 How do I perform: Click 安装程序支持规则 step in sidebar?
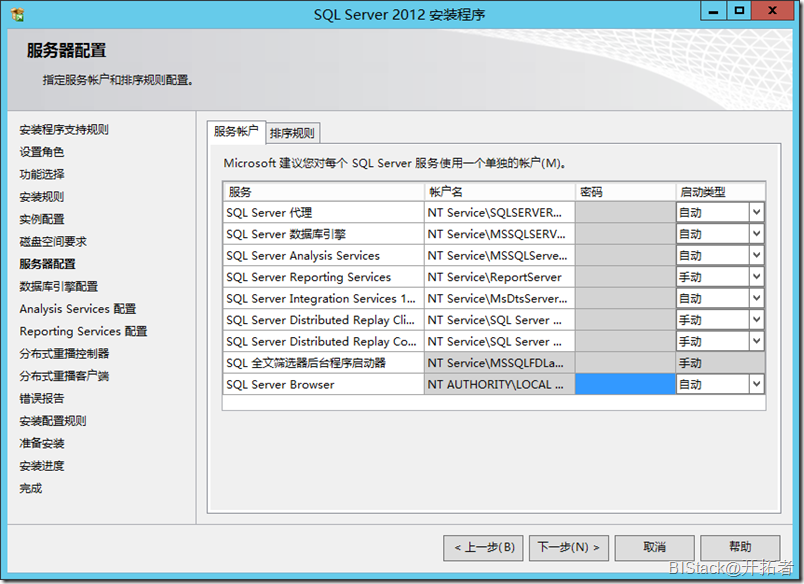(x=64, y=130)
